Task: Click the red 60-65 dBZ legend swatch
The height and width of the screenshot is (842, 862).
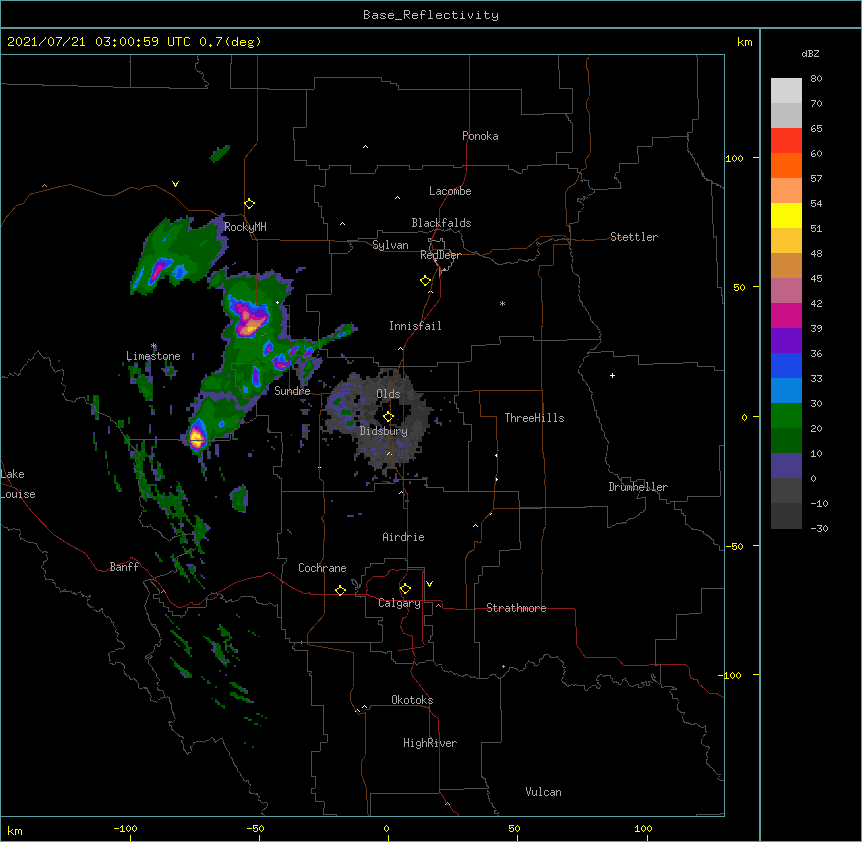Action: point(786,141)
